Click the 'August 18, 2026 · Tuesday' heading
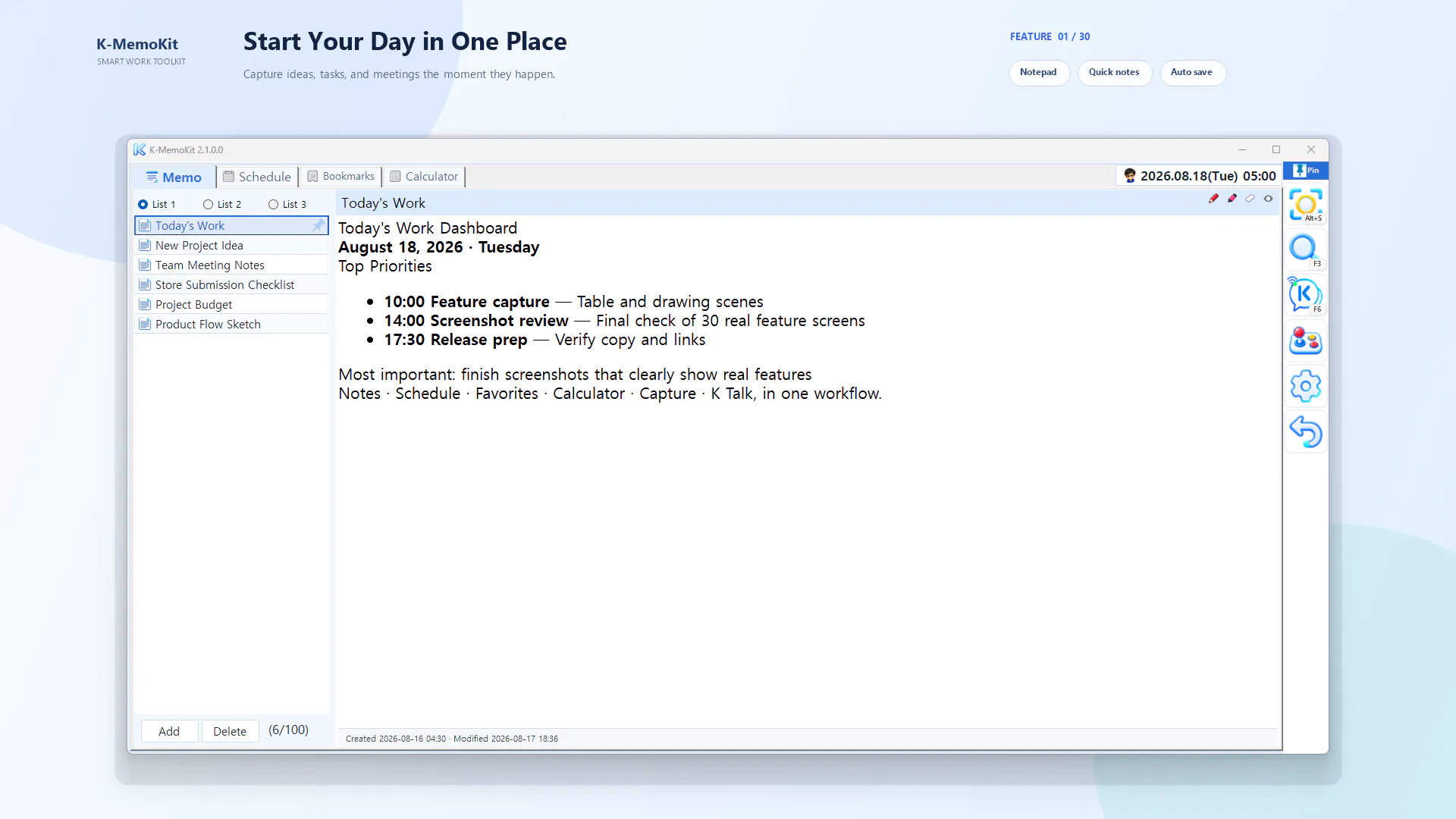The width and height of the screenshot is (1456, 819). click(x=438, y=247)
